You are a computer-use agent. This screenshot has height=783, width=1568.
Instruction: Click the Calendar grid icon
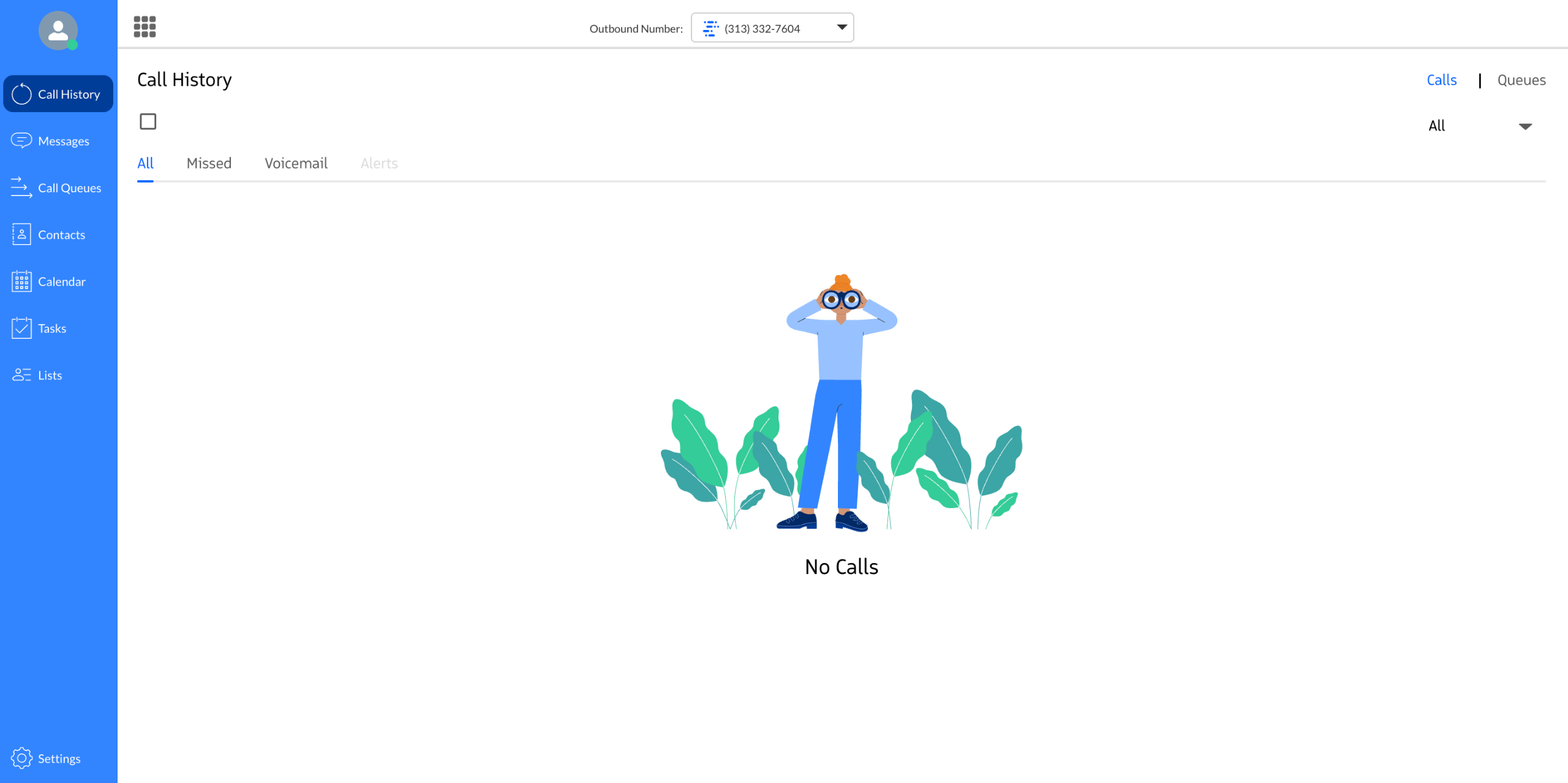[x=21, y=281]
